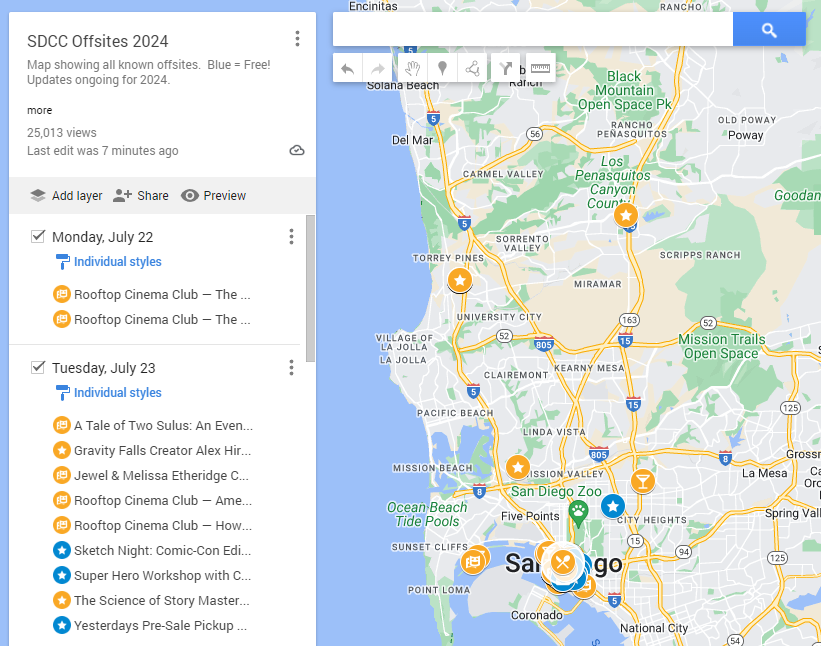821x646 pixels.
Task: Select the Add marker tool
Action: (x=441, y=68)
